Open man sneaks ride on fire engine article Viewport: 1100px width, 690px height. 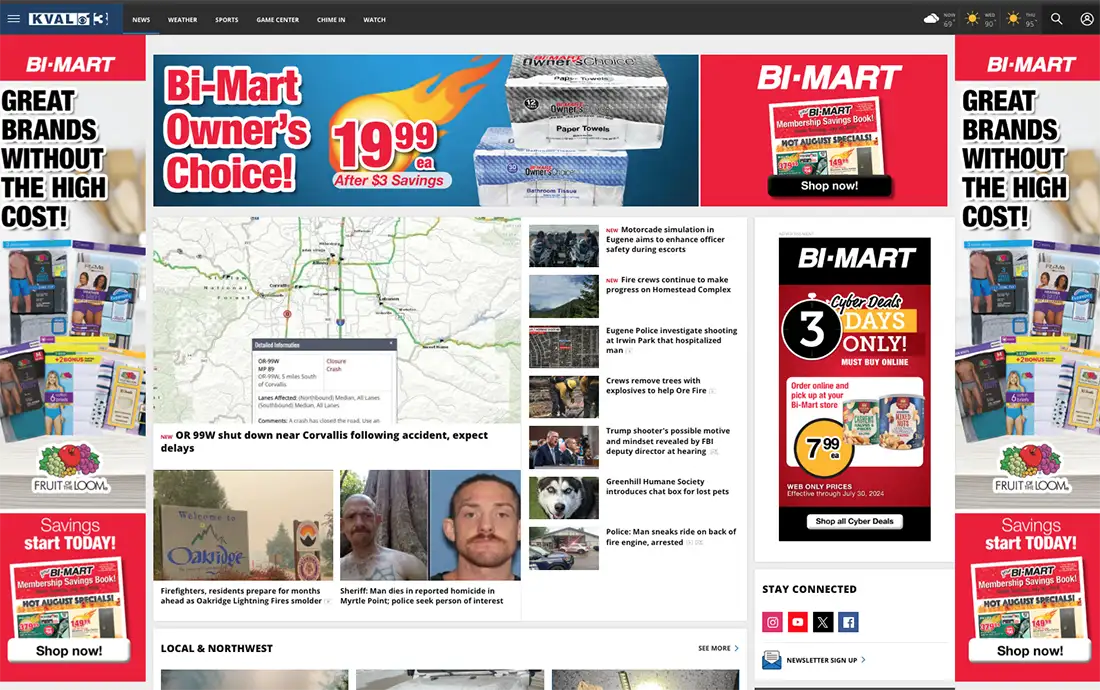[671, 537]
